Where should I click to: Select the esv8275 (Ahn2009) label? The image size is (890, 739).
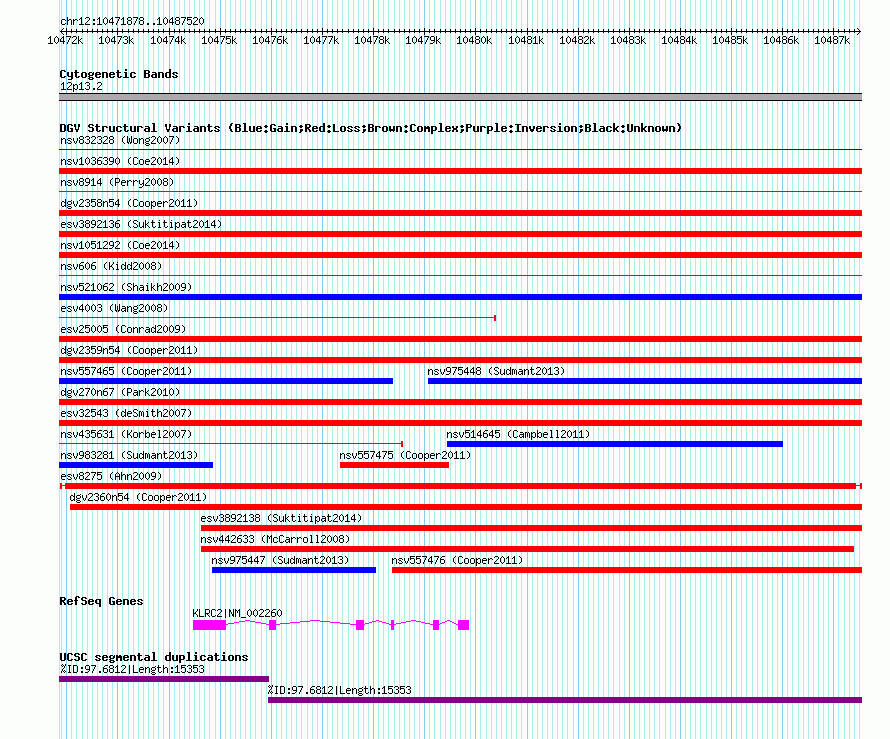tap(111, 476)
